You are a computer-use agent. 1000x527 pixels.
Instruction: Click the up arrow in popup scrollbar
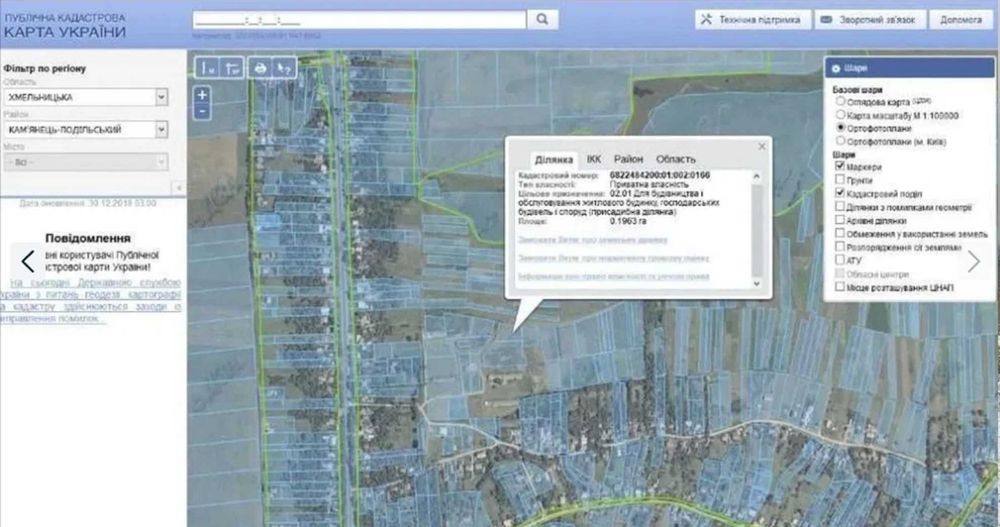[x=757, y=176]
